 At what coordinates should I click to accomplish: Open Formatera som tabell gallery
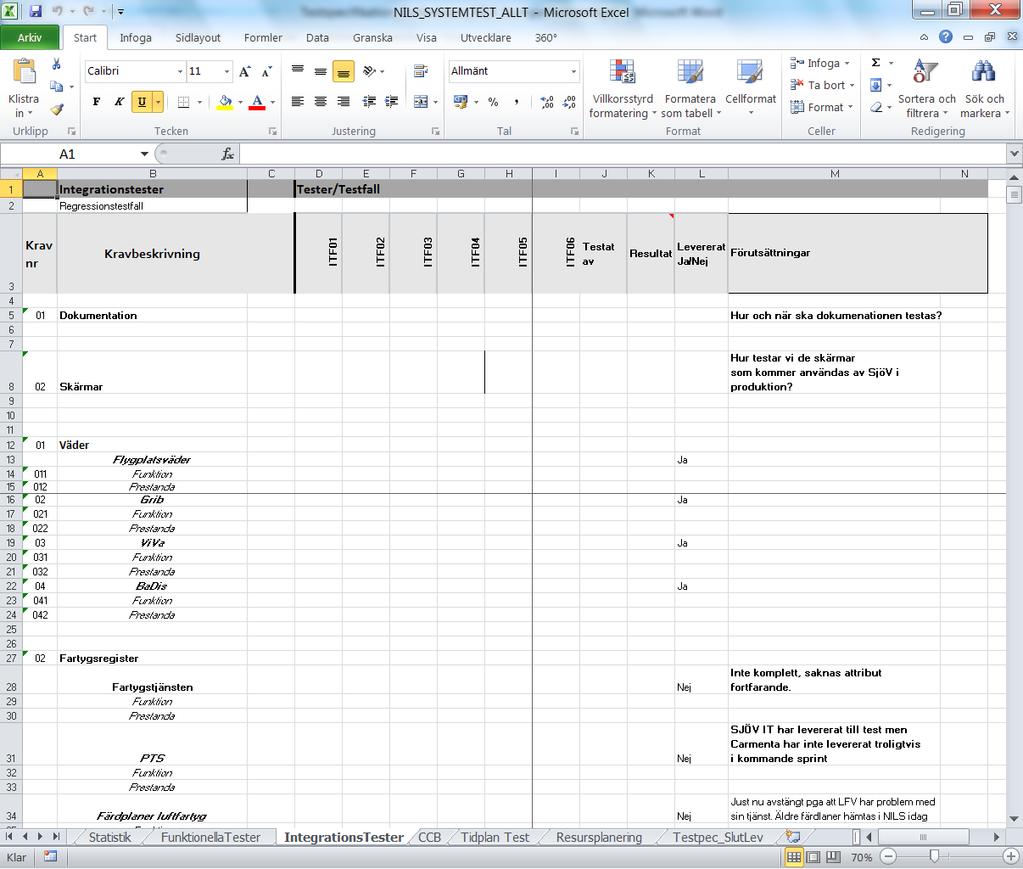(x=690, y=89)
